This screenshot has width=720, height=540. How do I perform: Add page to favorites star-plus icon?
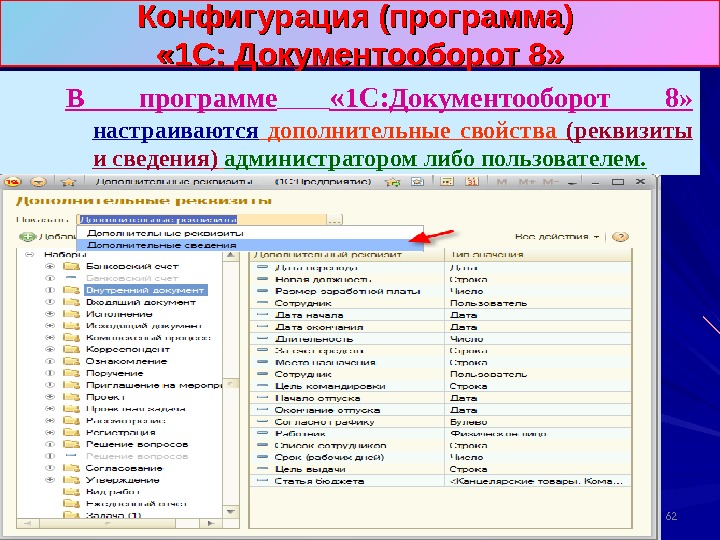point(393,182)
